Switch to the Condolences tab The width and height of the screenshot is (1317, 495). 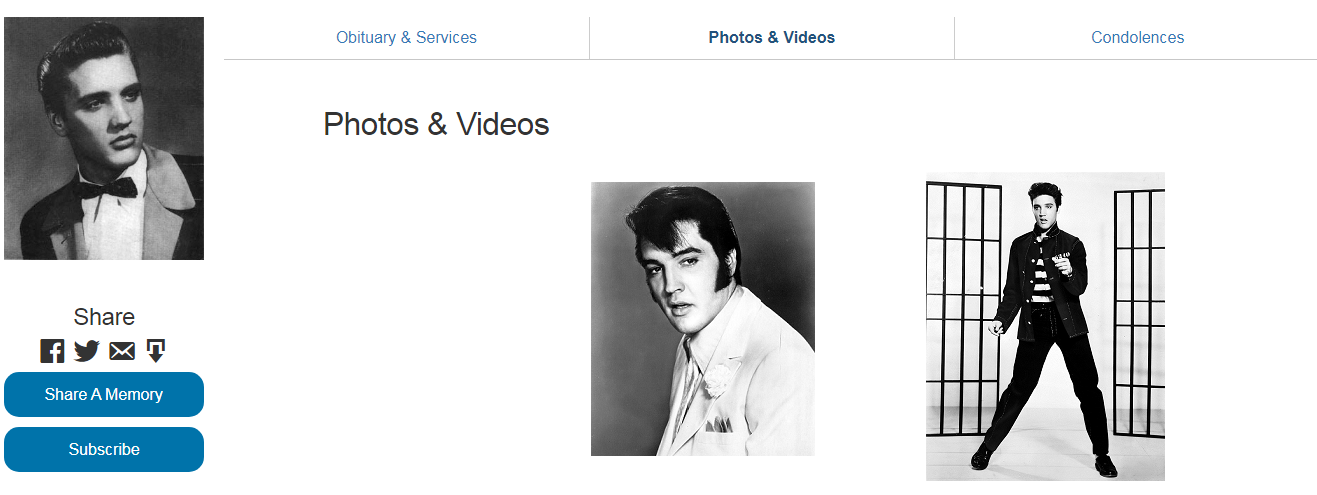pos(1137,38)
